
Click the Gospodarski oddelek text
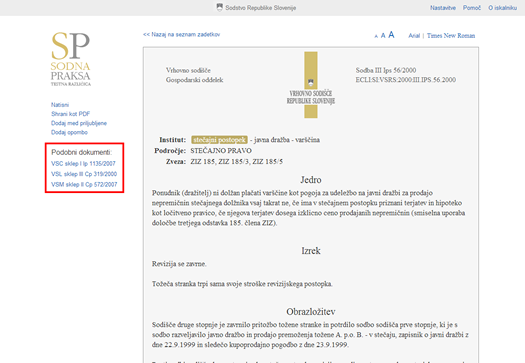point(194,80)
